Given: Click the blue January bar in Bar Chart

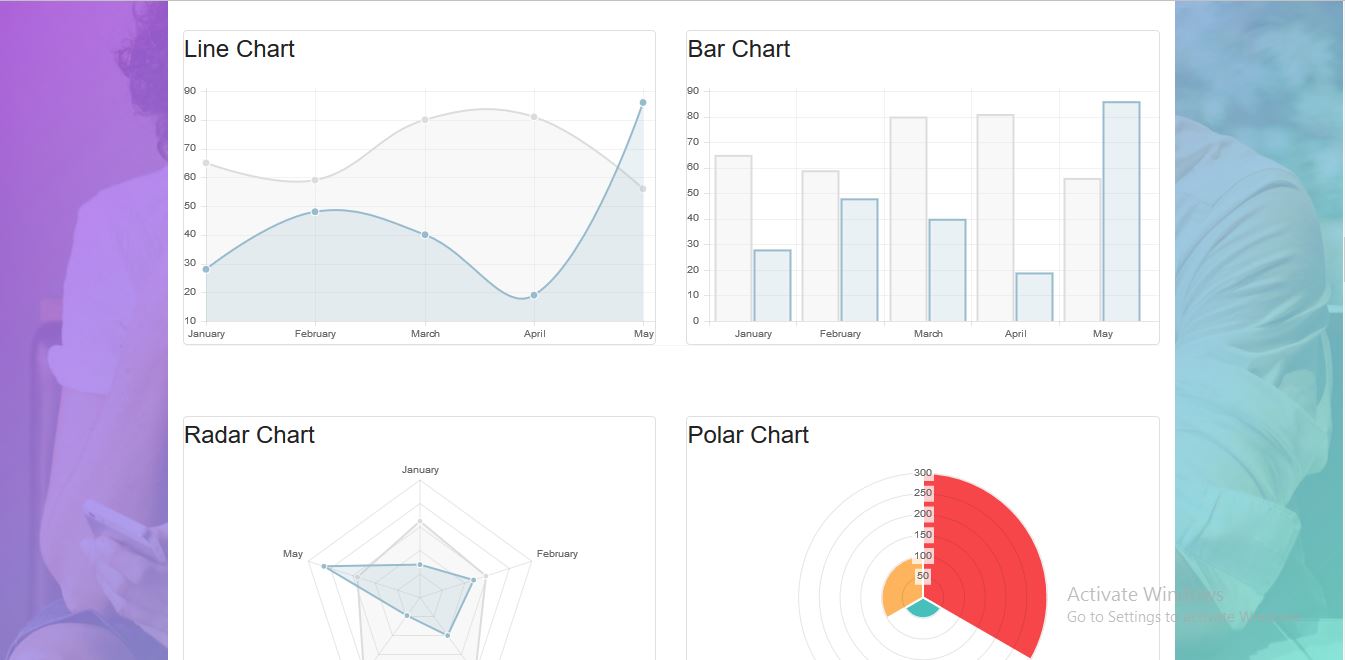Looking at the screenshot, I should pos(772,286).
